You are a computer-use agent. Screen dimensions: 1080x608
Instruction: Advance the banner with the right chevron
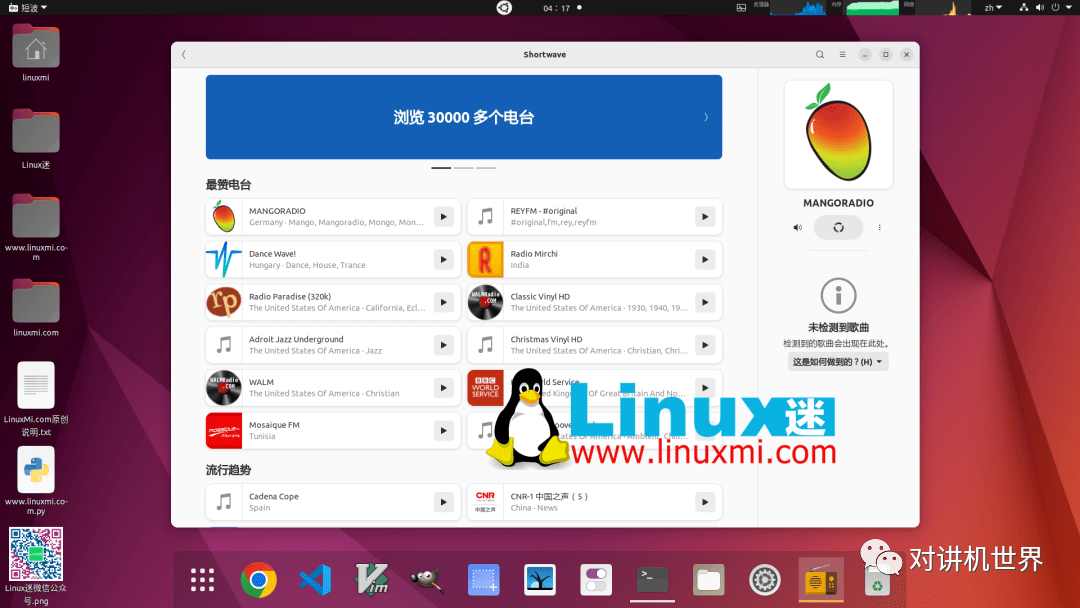click(706, 117)
